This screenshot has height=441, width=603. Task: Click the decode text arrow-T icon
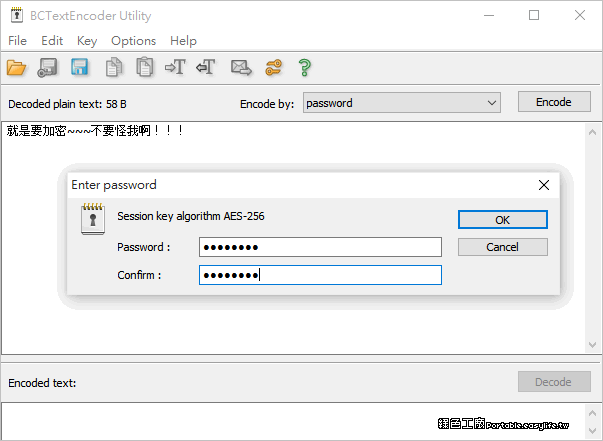pyautogui.click(x=206, y=68)
